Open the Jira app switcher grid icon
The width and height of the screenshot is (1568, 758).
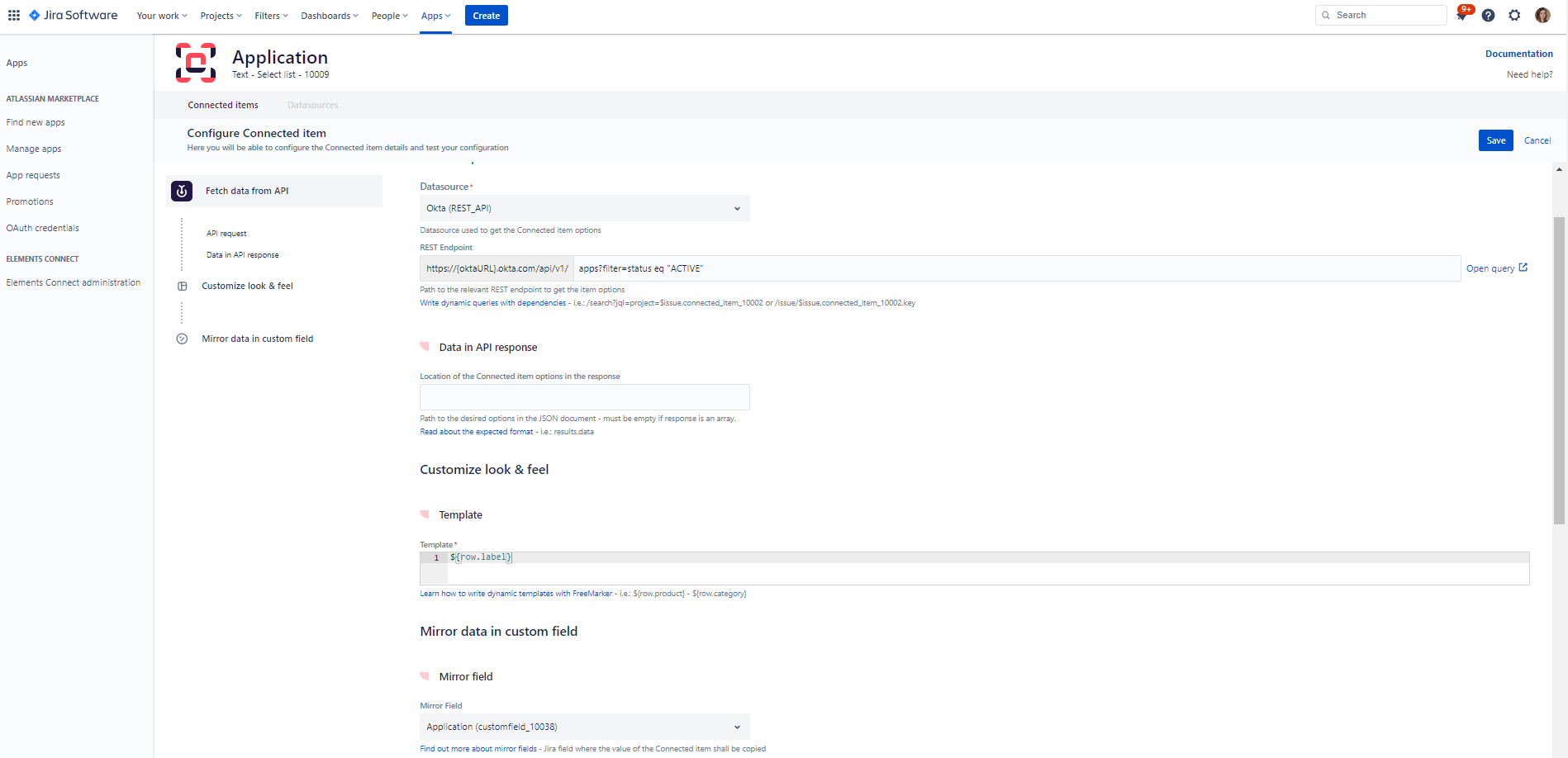14,15
